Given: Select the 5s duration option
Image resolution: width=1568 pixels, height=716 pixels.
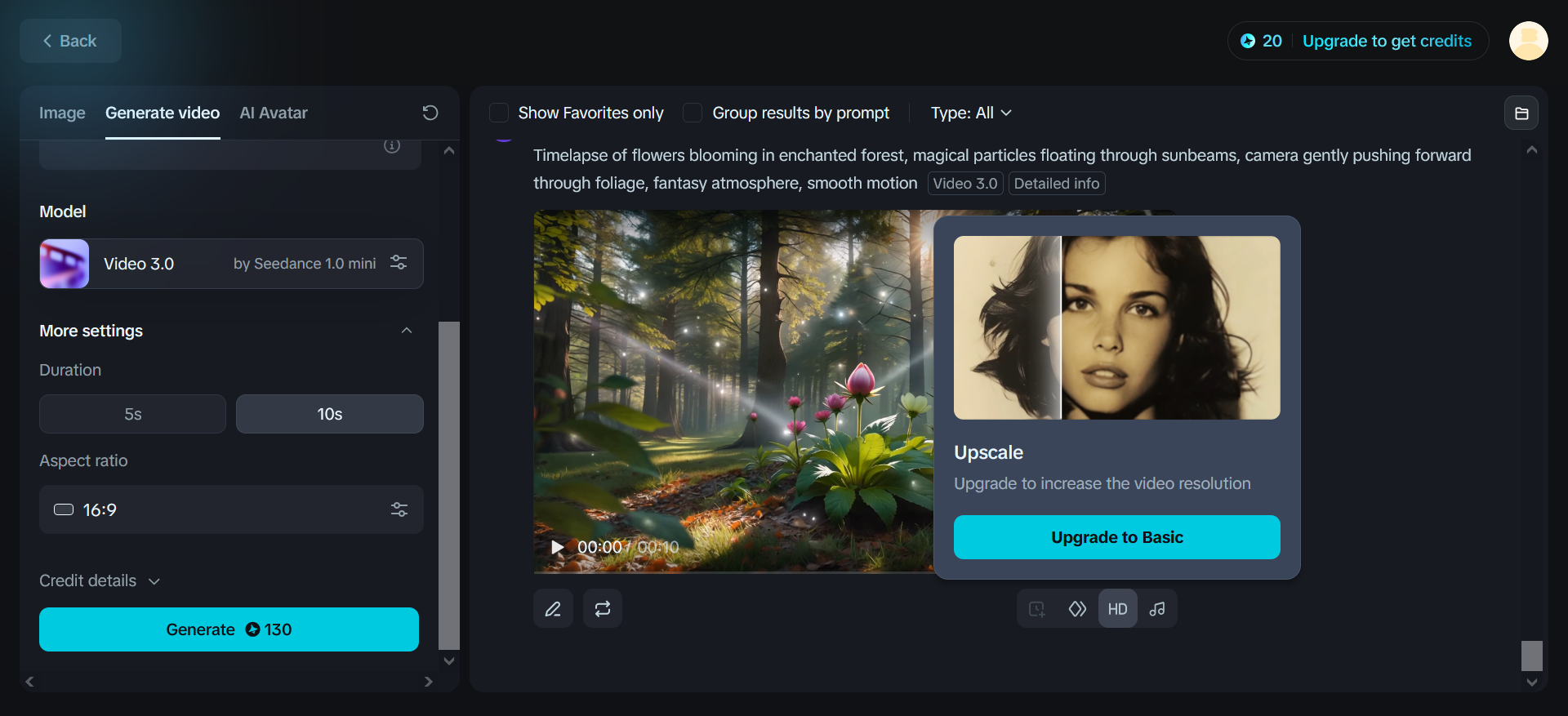Looking at the screenshot, I should click(x=132, y=414).
